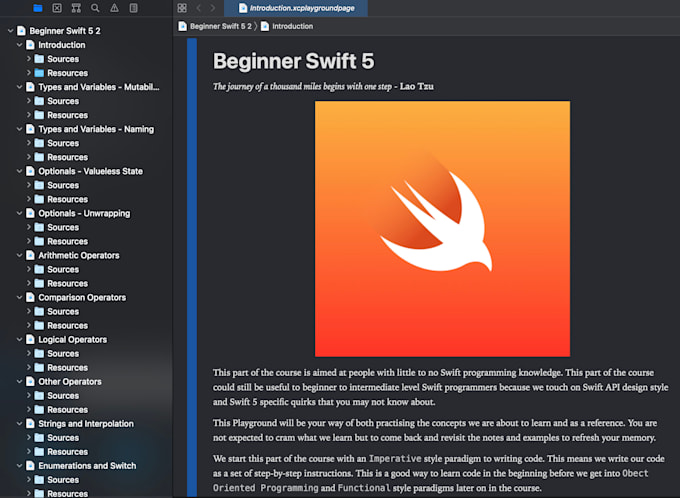This screenshot has height=498, width=680.
Task: Collapse Optionals - Unwrapping node
Action: [x=19, y=213]
